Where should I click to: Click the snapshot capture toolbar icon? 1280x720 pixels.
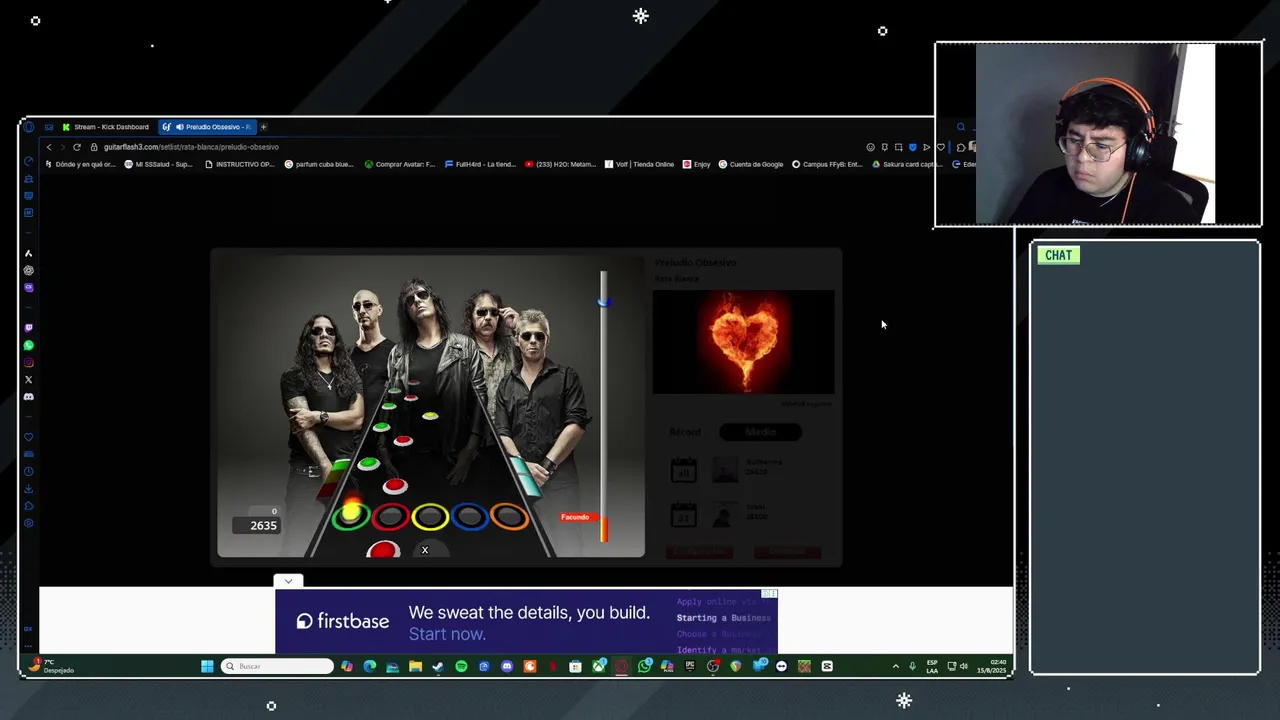point(898,147)
